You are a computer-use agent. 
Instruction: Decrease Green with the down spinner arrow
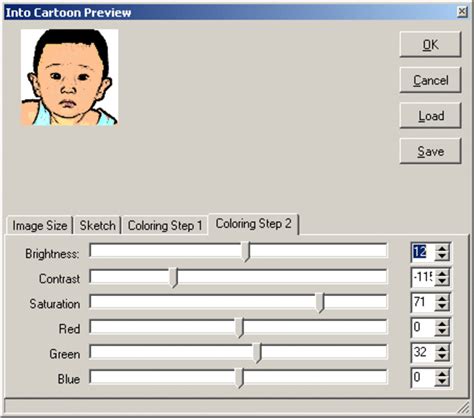(442, 357)
